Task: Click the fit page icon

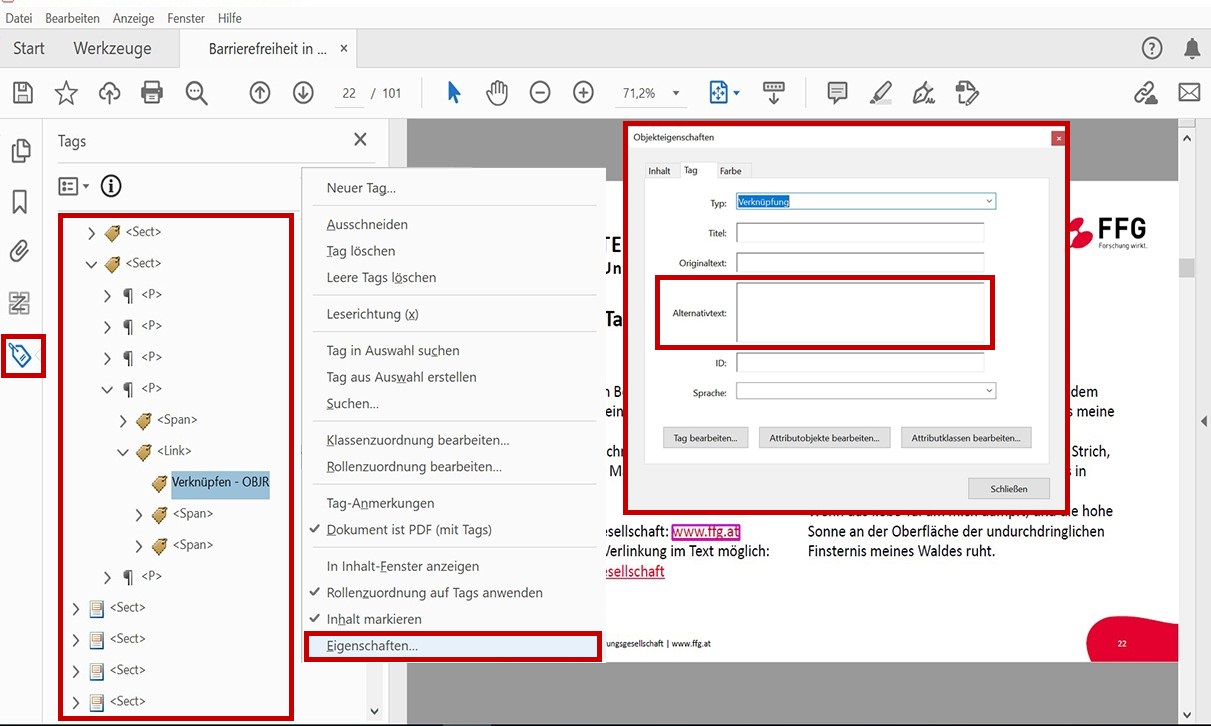Action: [719, 93]
